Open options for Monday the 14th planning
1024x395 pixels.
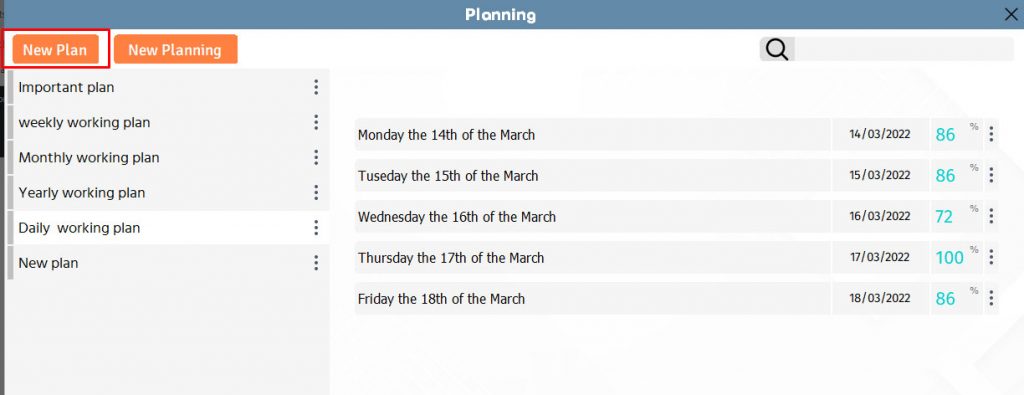[x=991, y=134]
